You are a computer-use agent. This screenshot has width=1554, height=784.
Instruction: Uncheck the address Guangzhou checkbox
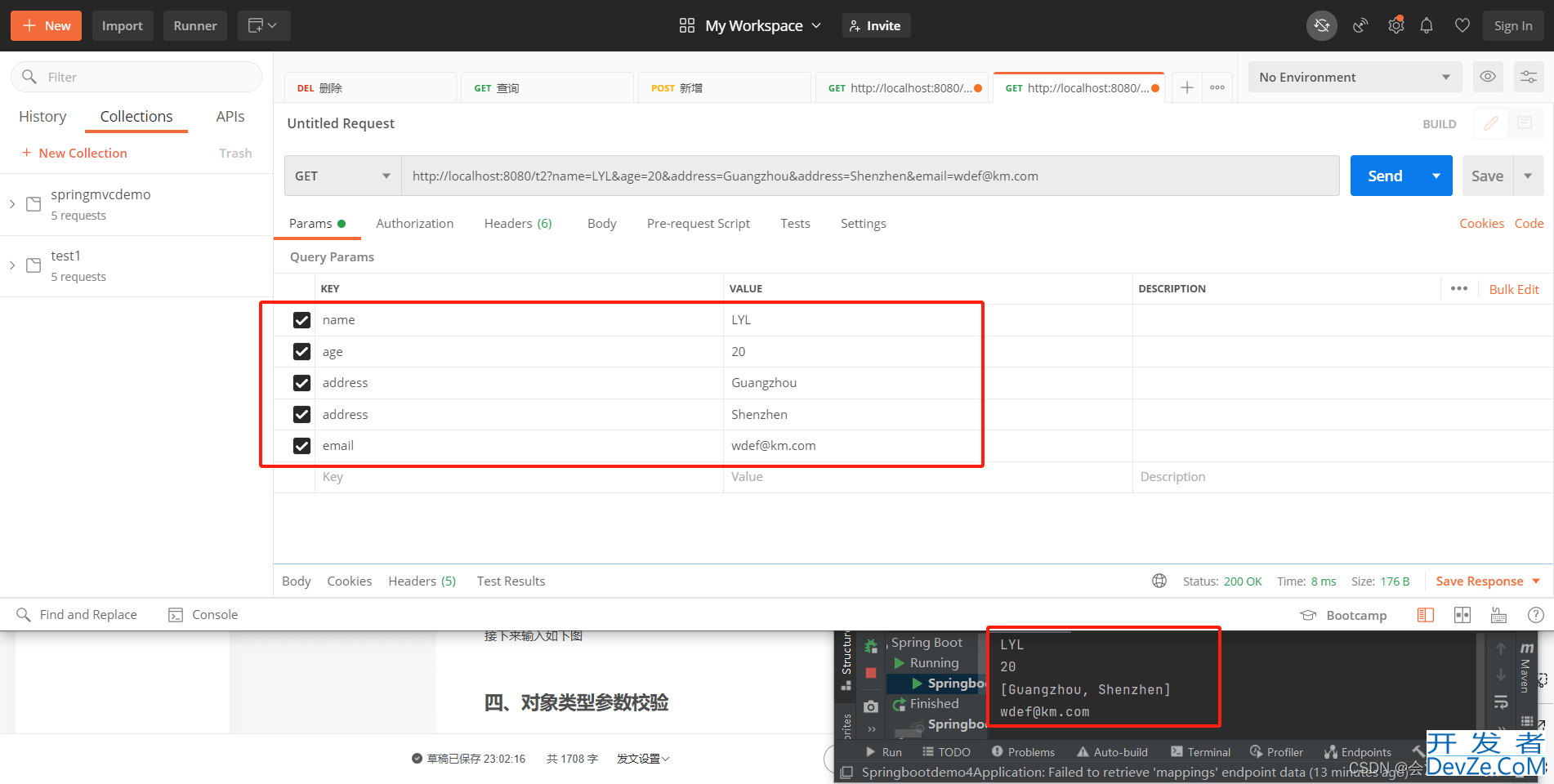pos(301,383)
